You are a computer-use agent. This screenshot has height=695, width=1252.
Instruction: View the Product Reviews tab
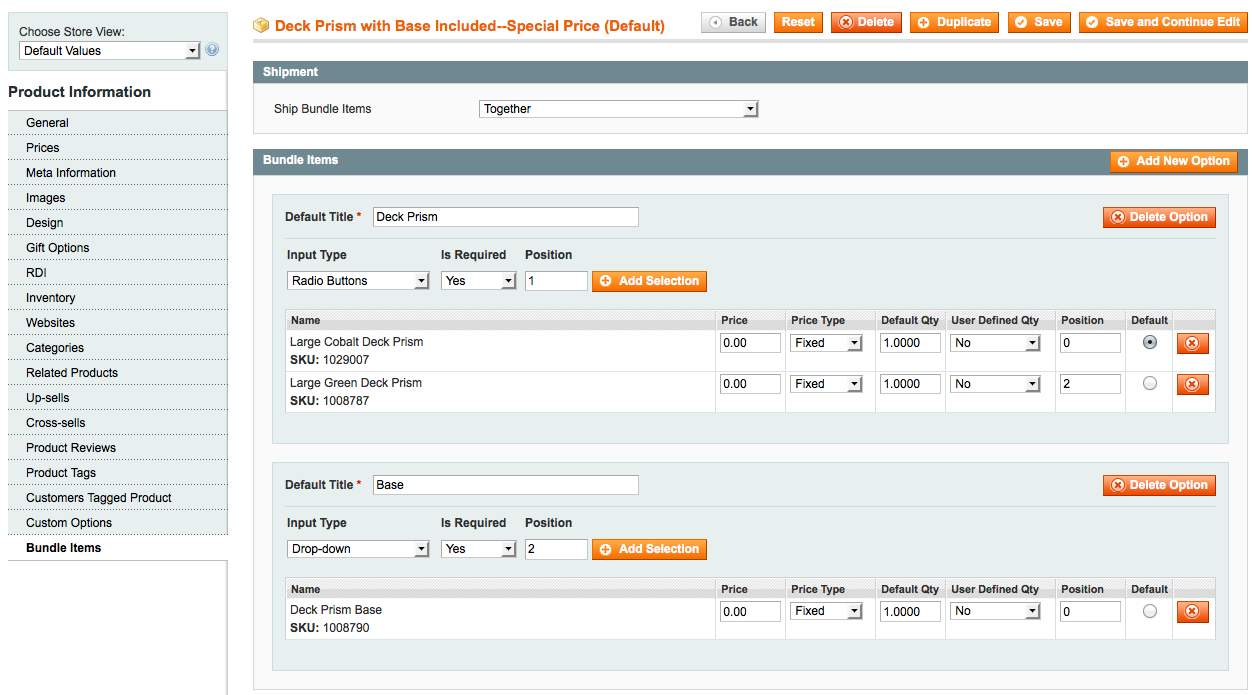(118, 448)
